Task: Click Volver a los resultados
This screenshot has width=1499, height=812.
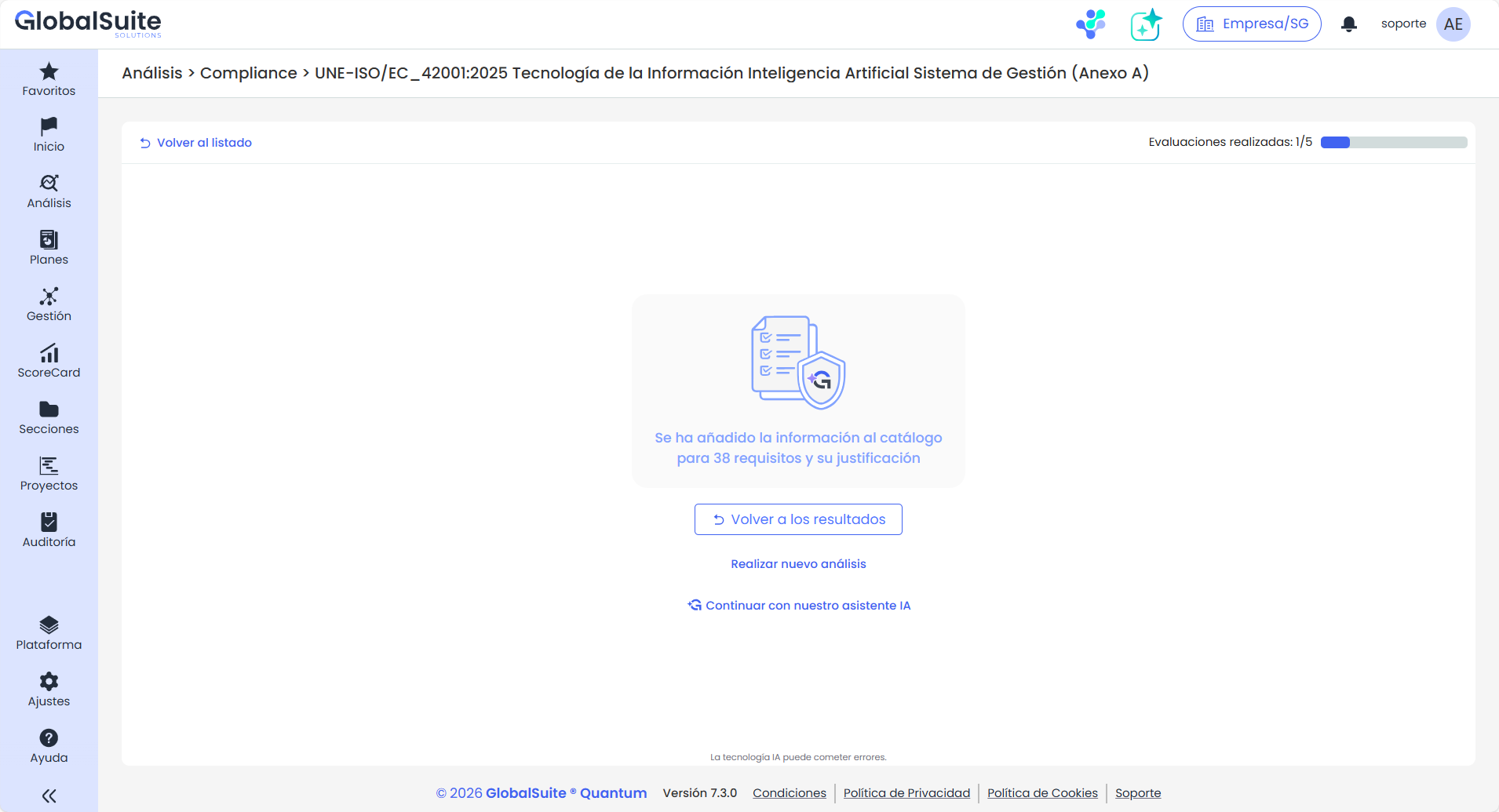Action: [797, 519]
